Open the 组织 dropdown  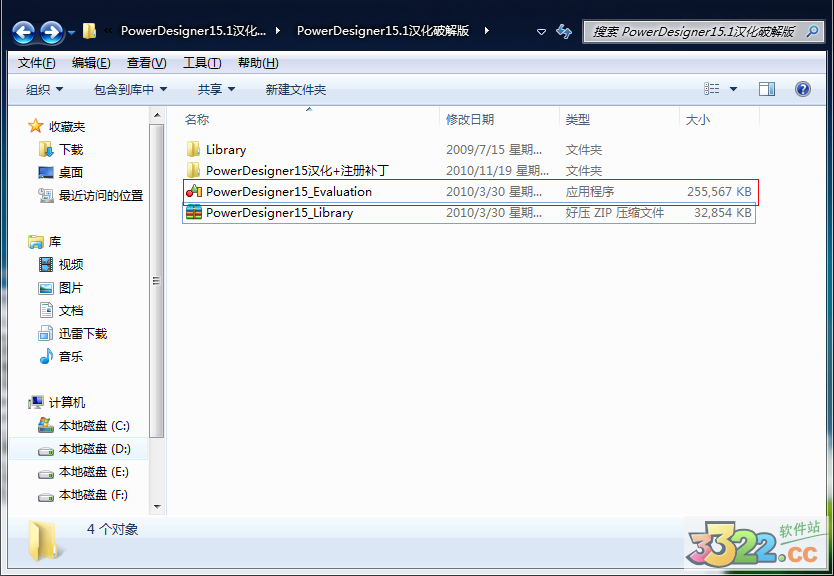coord(44,89)
